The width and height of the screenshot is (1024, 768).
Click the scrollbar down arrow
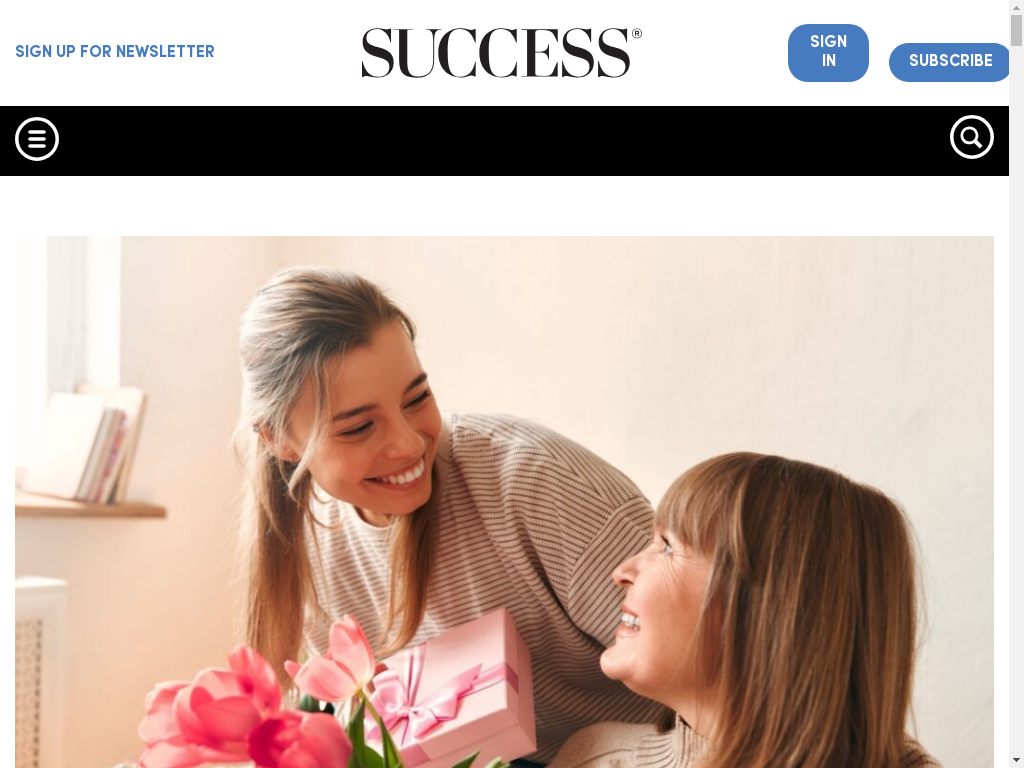tap(1016, 761)
